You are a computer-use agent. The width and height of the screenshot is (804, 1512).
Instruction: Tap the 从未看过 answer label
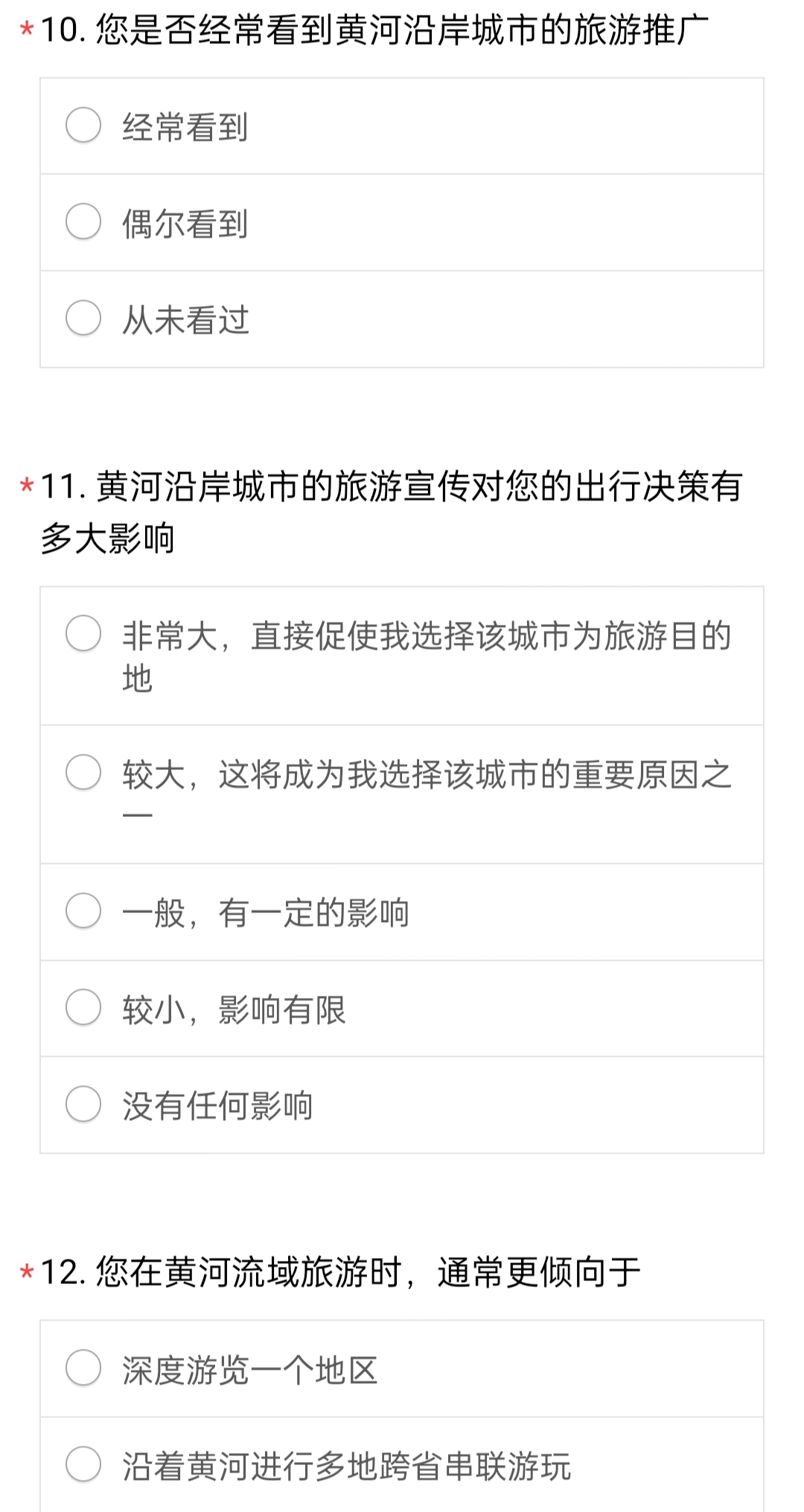[x=185, y=320]
